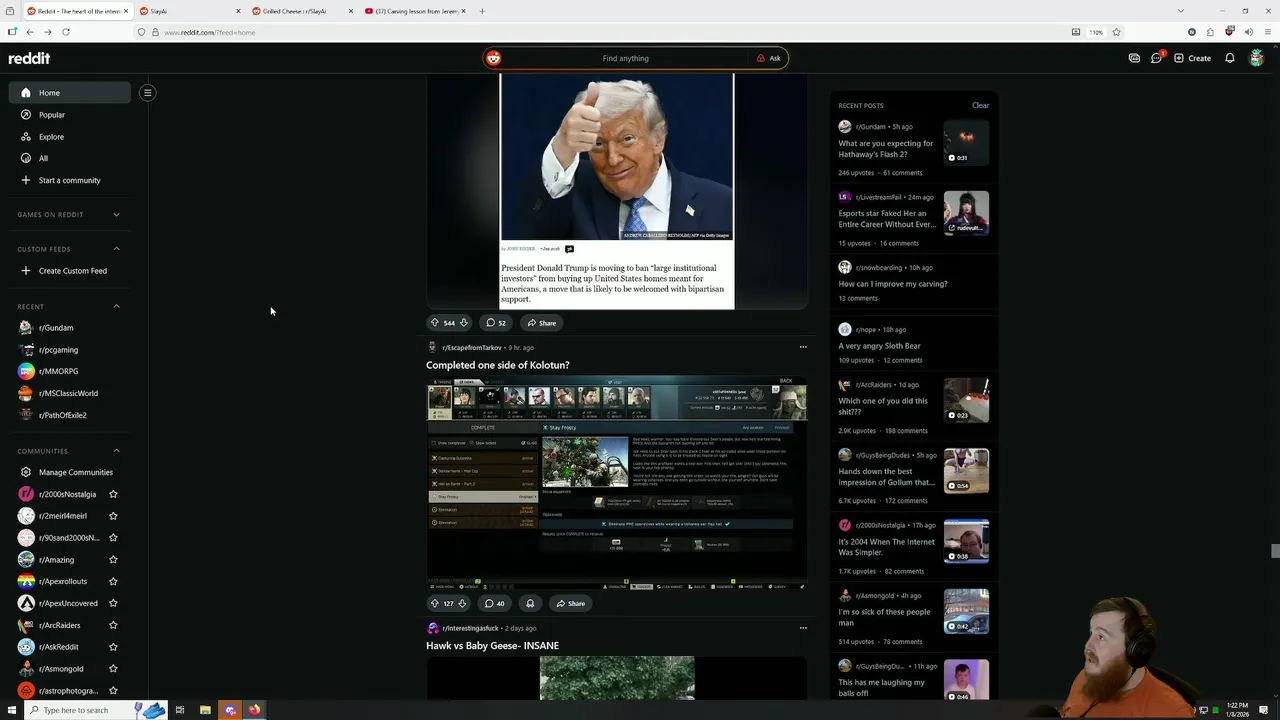Screen dimensions: 1280x720
Task: Clear the recent posts list
Action: point(980,105)
